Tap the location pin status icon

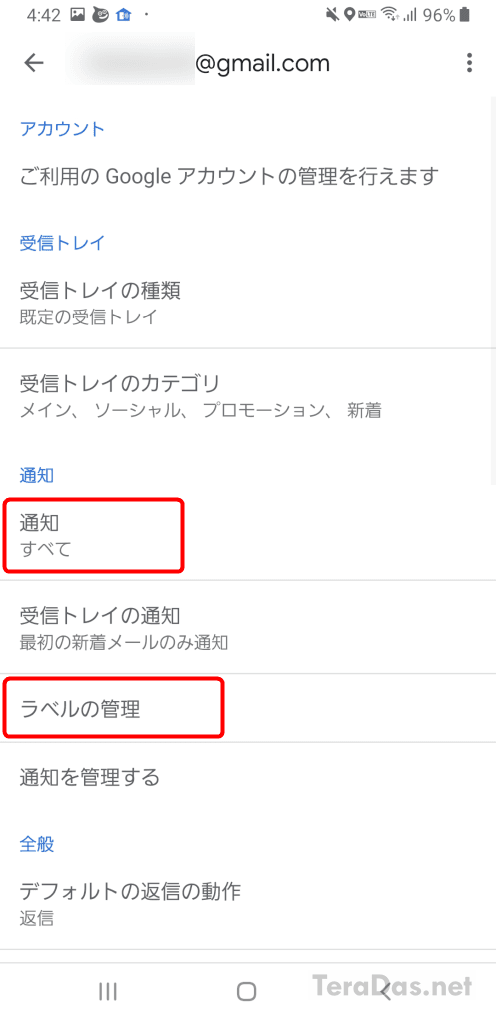pyautogui.click(x=349, y=14)
